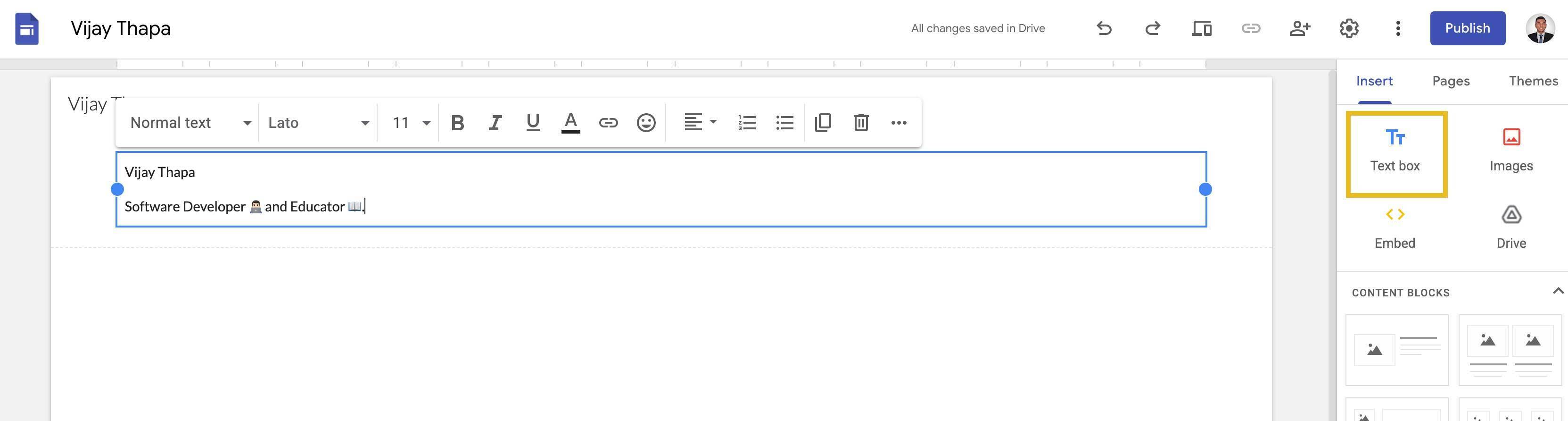1568x421 pixels.
Task: Switch to the Insert tab
Action: coord(1374,81)
